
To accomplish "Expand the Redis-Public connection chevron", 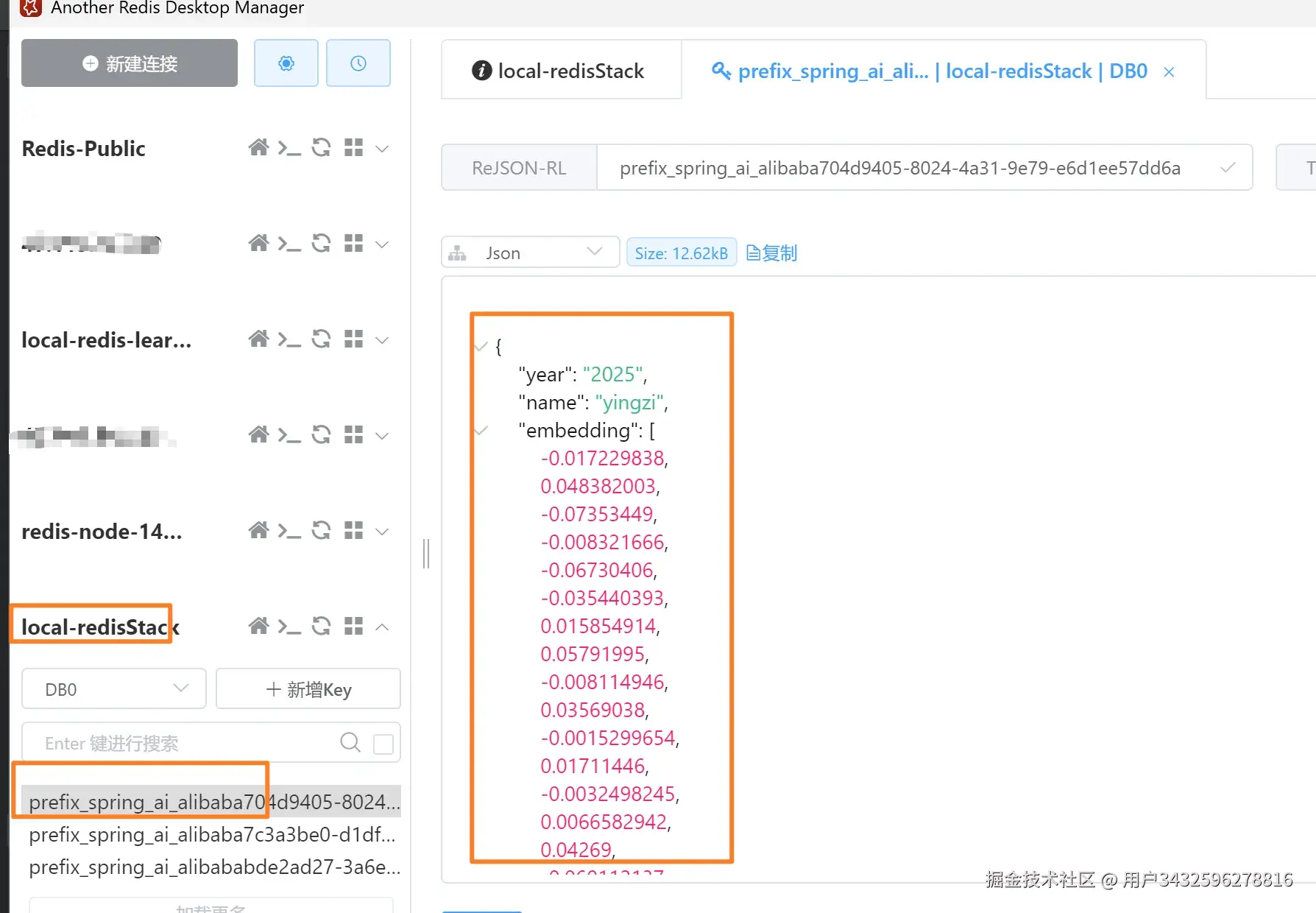I will click(382, 149).
